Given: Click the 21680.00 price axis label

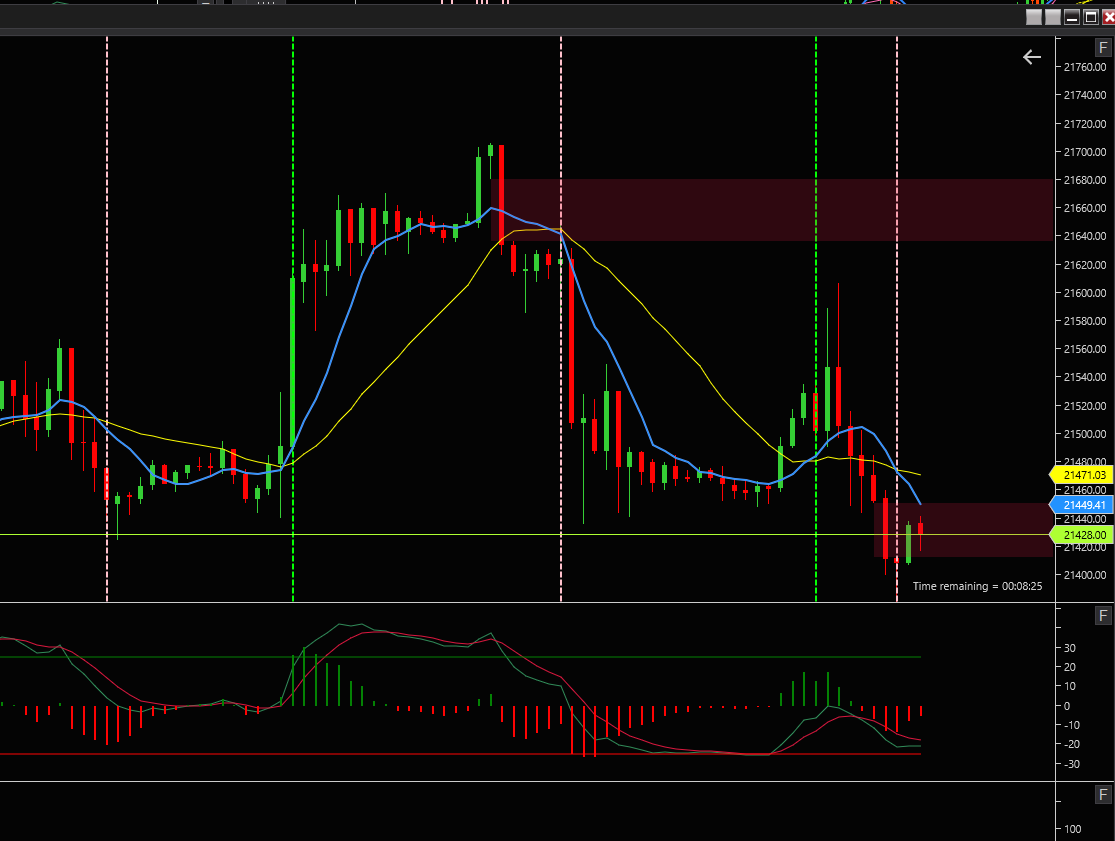Looking at the screenshot, I should click(1084, 180).
